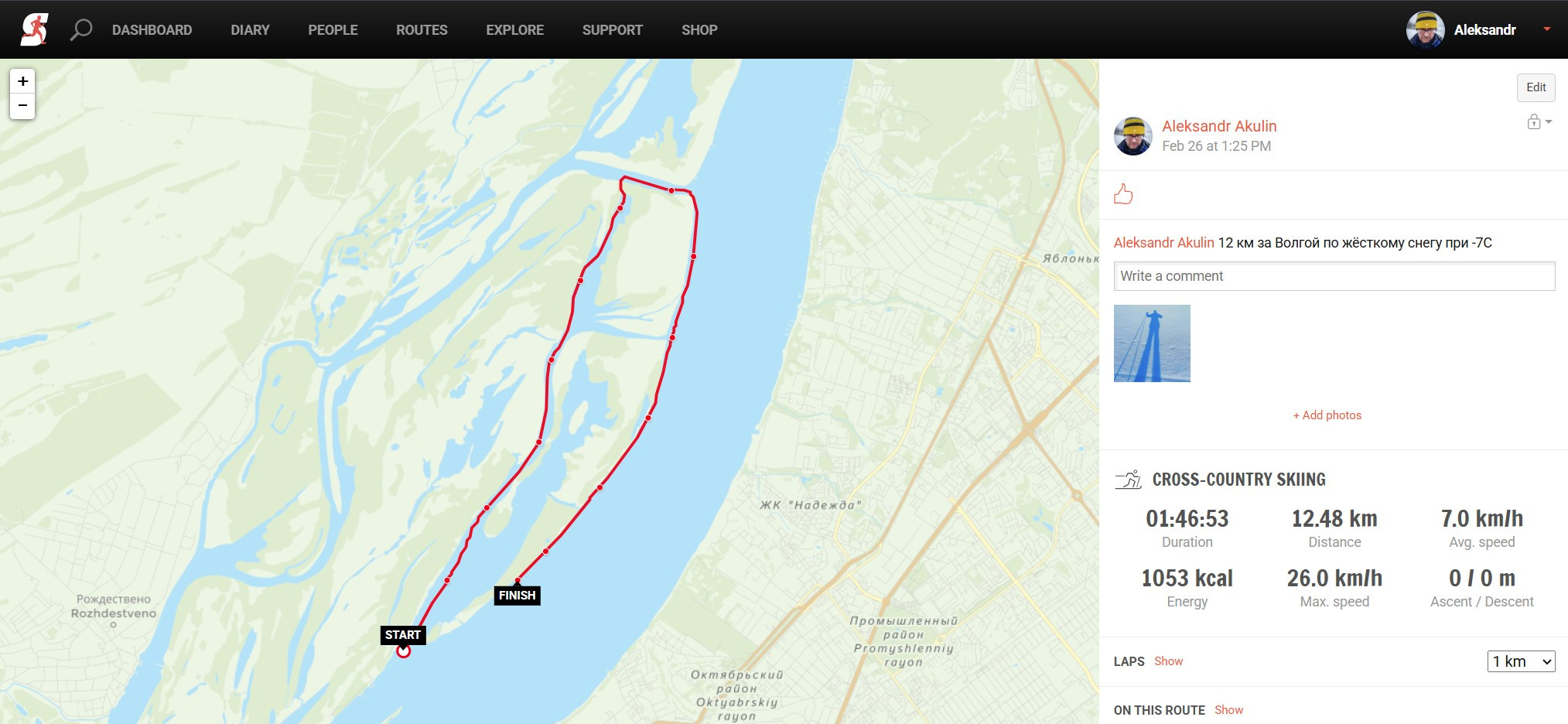Open the privacy lock dropdown
The image size is (1568, 724).
point(1539,121)
